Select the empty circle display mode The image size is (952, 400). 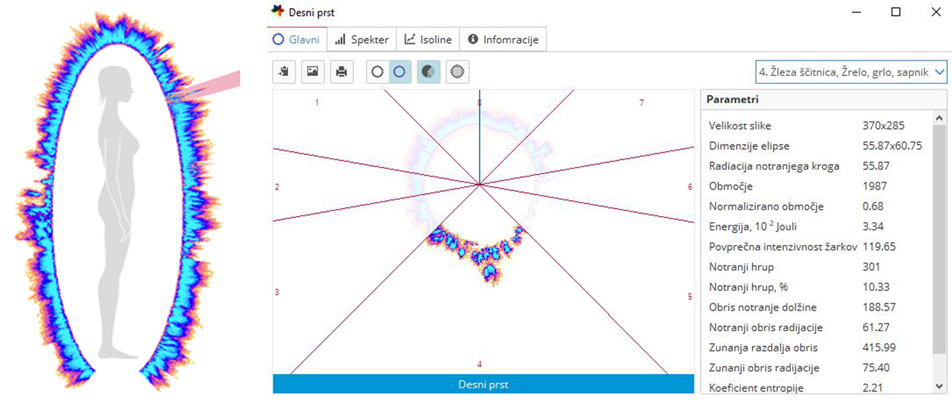coord(377,72)
